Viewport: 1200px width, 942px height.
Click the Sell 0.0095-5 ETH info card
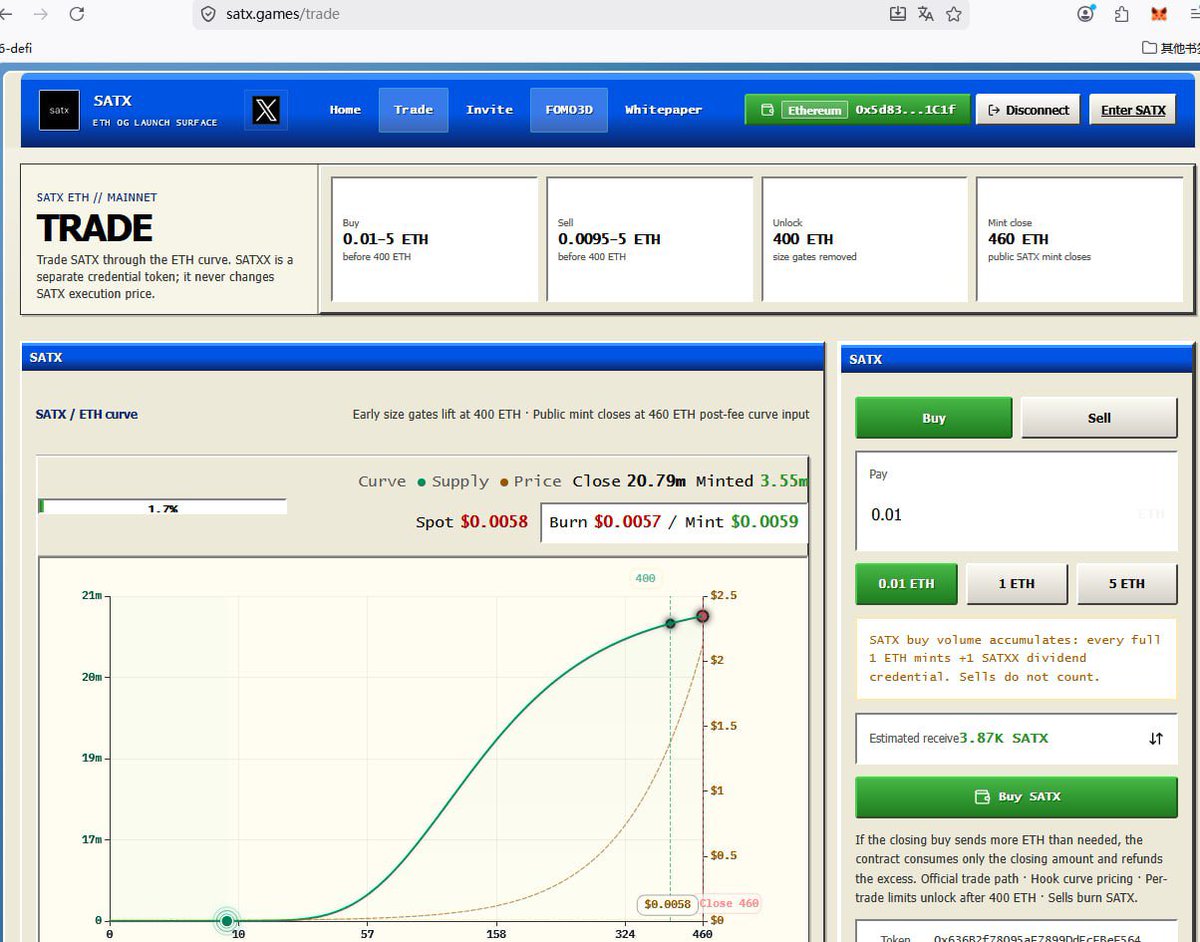tap(650, 240)
